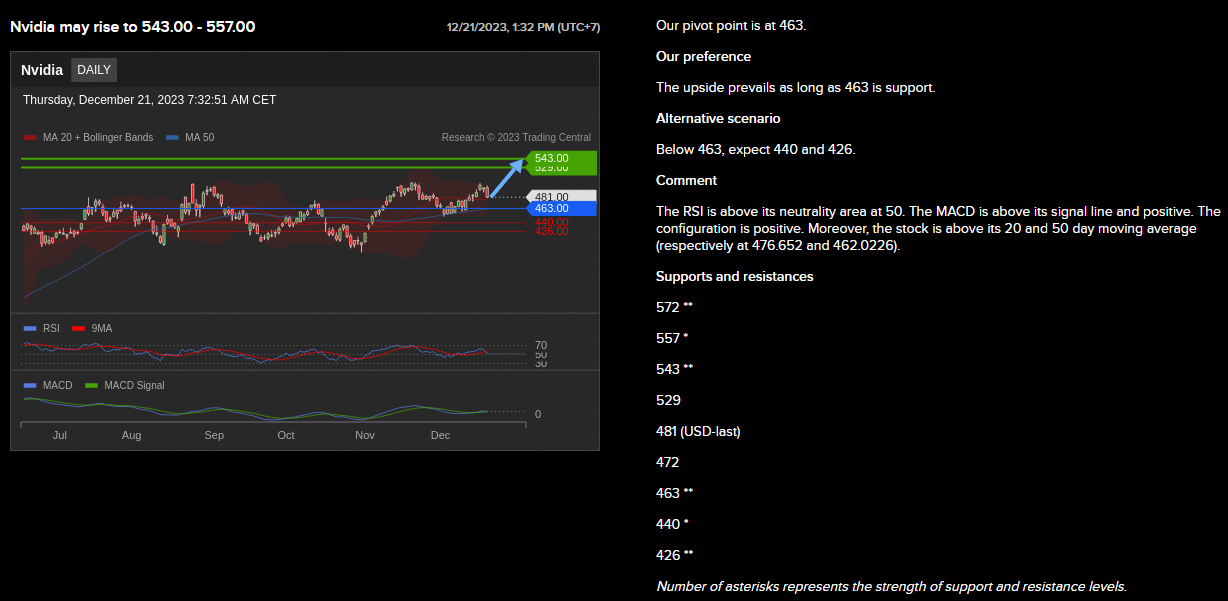Click the 'Supports and resistances' heading
This screenshot has width=1228, height=601.
pos(734,276)
